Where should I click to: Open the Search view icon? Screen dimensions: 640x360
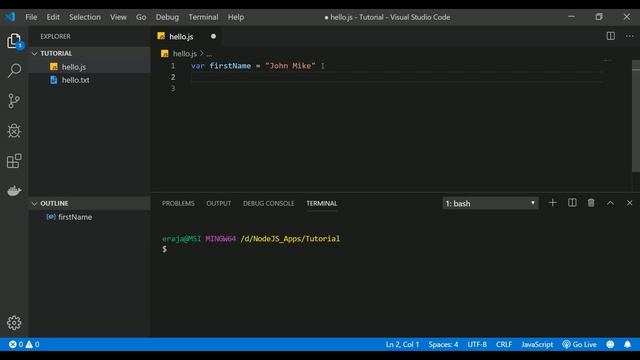pyautogui.click(x=14, y=71)
